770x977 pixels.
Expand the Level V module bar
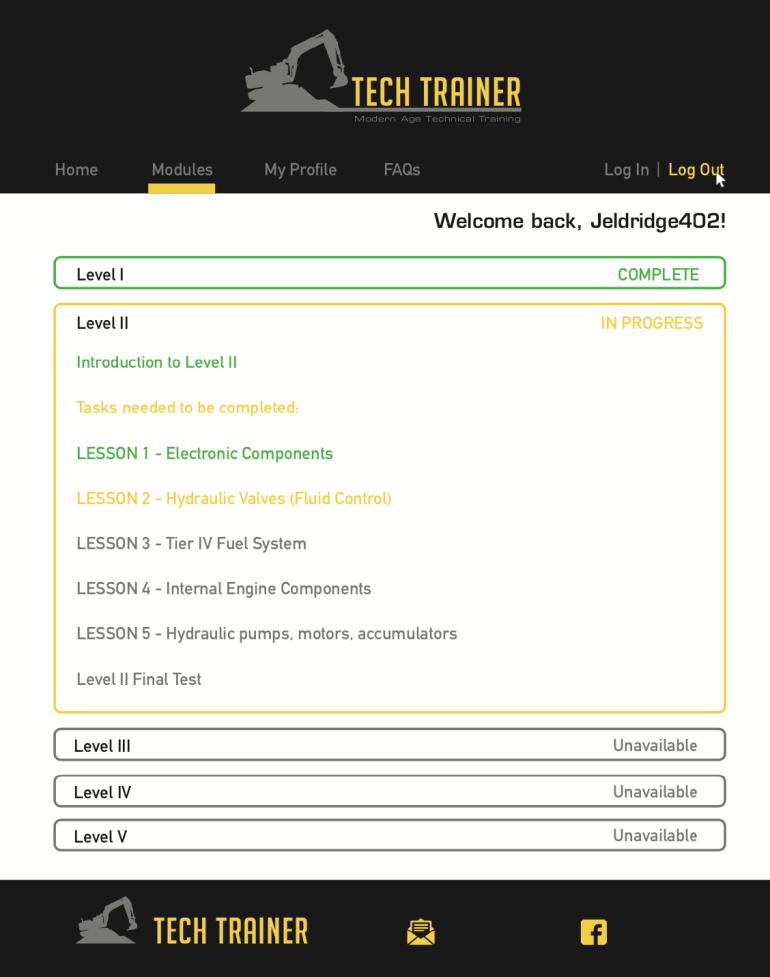click(x=389, y=835)
